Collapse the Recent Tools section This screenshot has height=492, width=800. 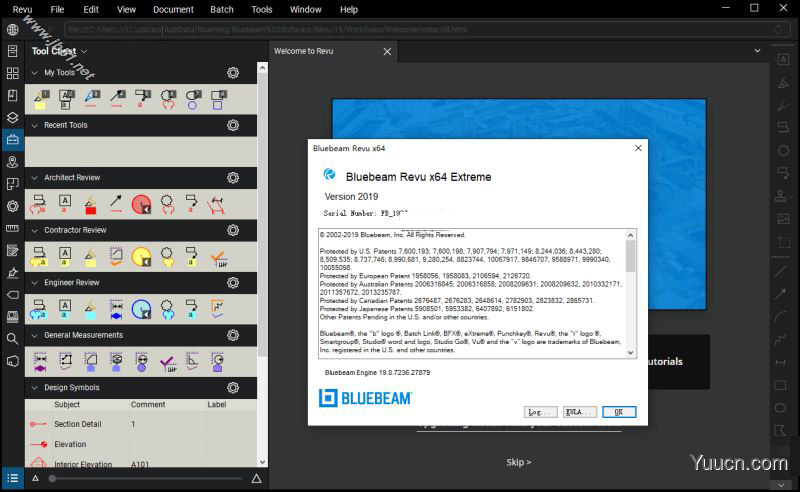(35, 126)
